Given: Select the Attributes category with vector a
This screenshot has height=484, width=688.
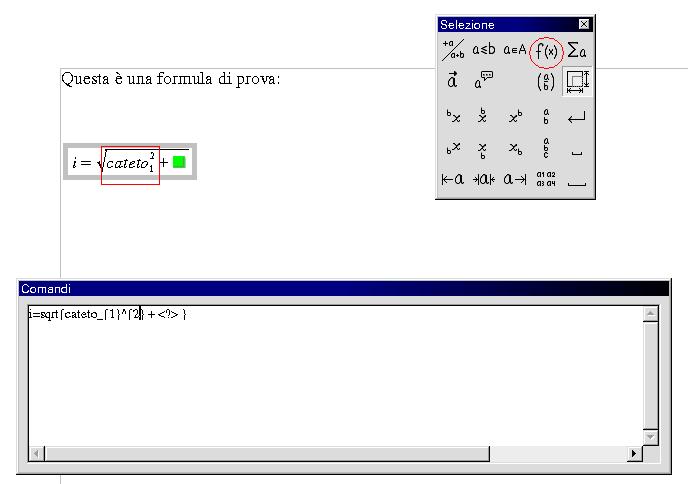Looking at the screenshot, I should [x=453, y=81].
